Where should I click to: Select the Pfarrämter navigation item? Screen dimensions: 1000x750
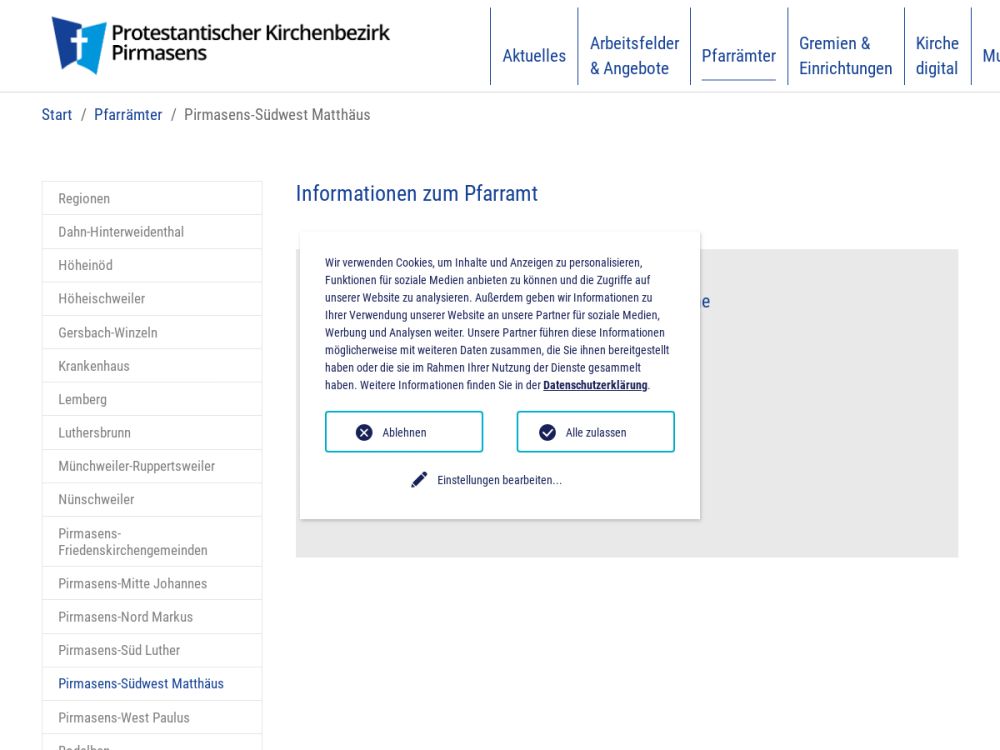[738, 56]
